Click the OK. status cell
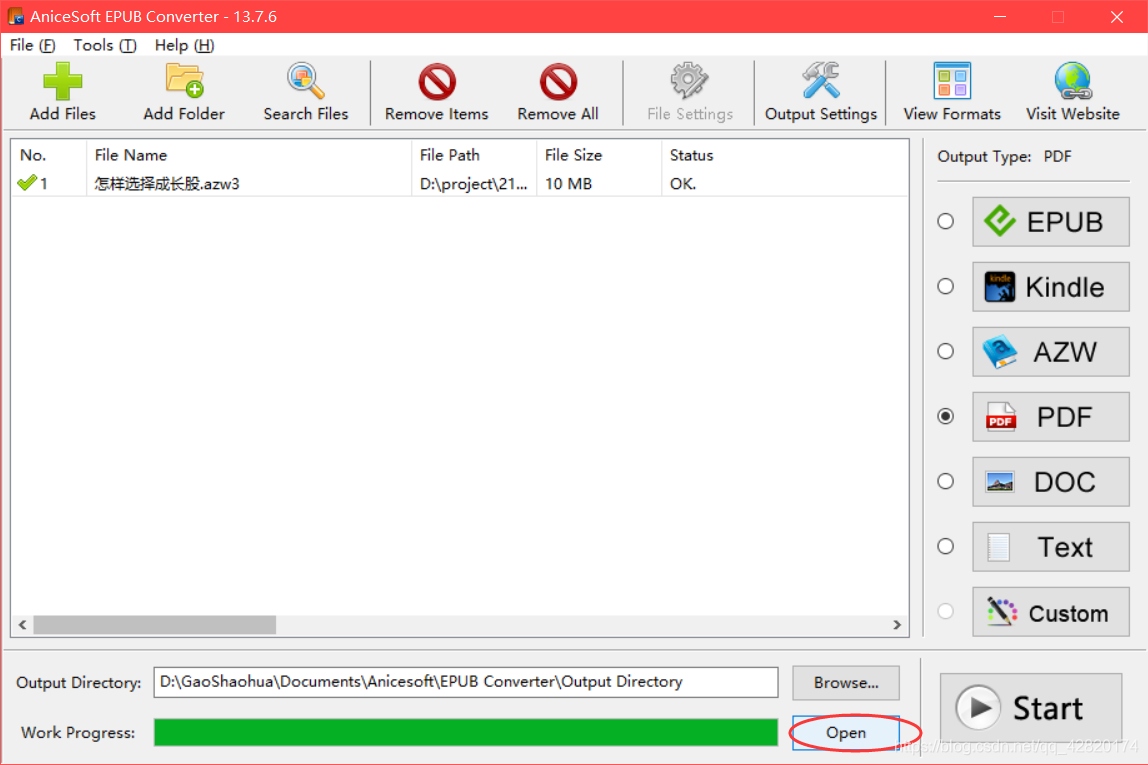Image resolution: width=1148 pixels, height=765 pixels. click(x=682, y=184)
